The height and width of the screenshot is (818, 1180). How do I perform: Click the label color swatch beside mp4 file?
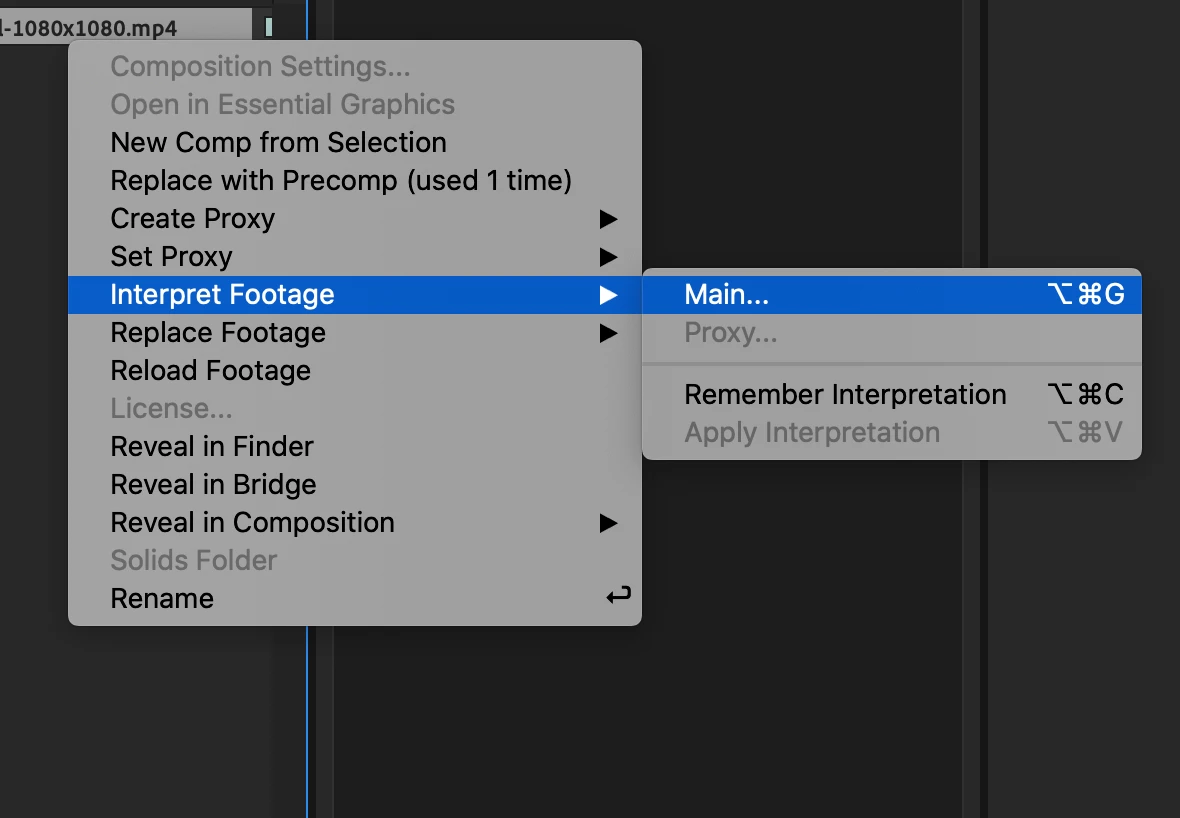(269, 28)
